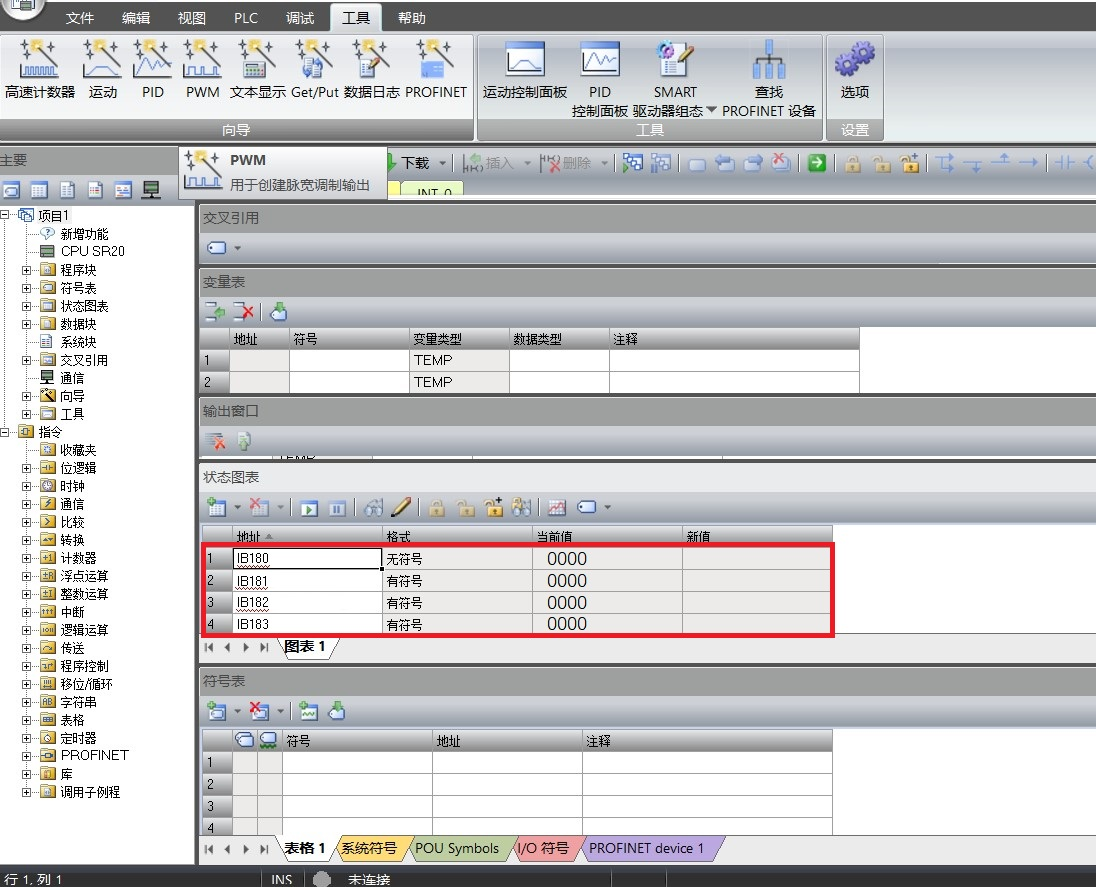Screen dimensions: 1096x887
Task: Collapse the 项目1 tree root
Action: tap(4, 215)
